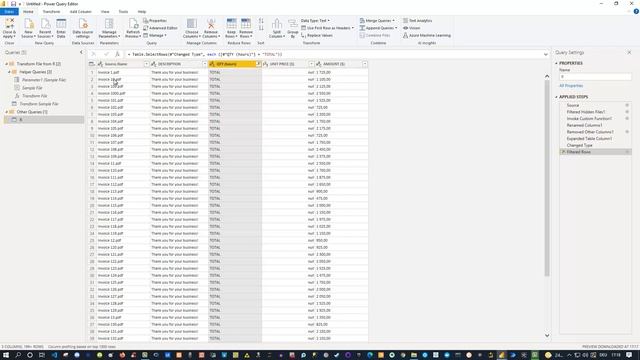Switch to the Tools tab
This screenshot has height=360, width=640.
point(123,11)
